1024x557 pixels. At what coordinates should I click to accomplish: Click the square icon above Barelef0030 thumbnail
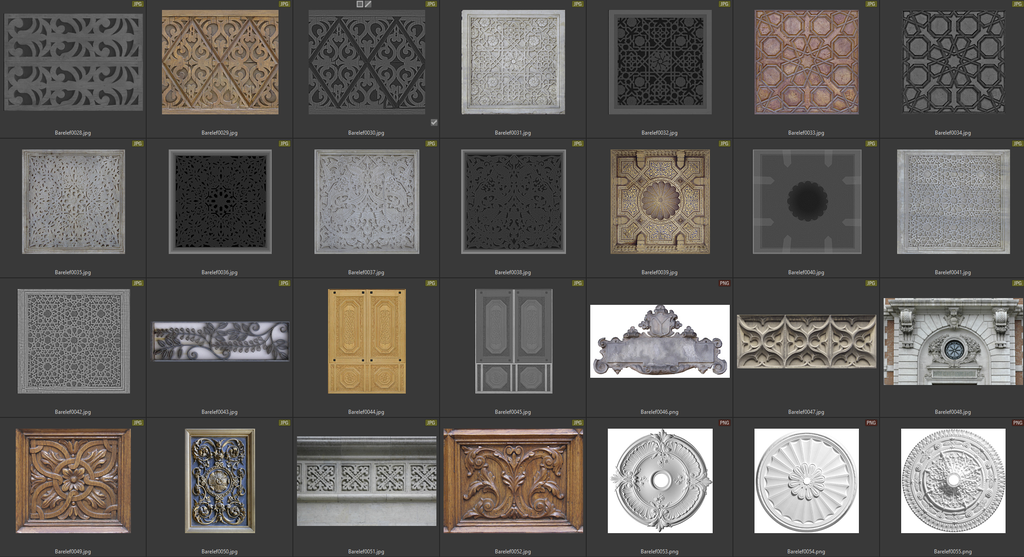[x=360, y=4]
